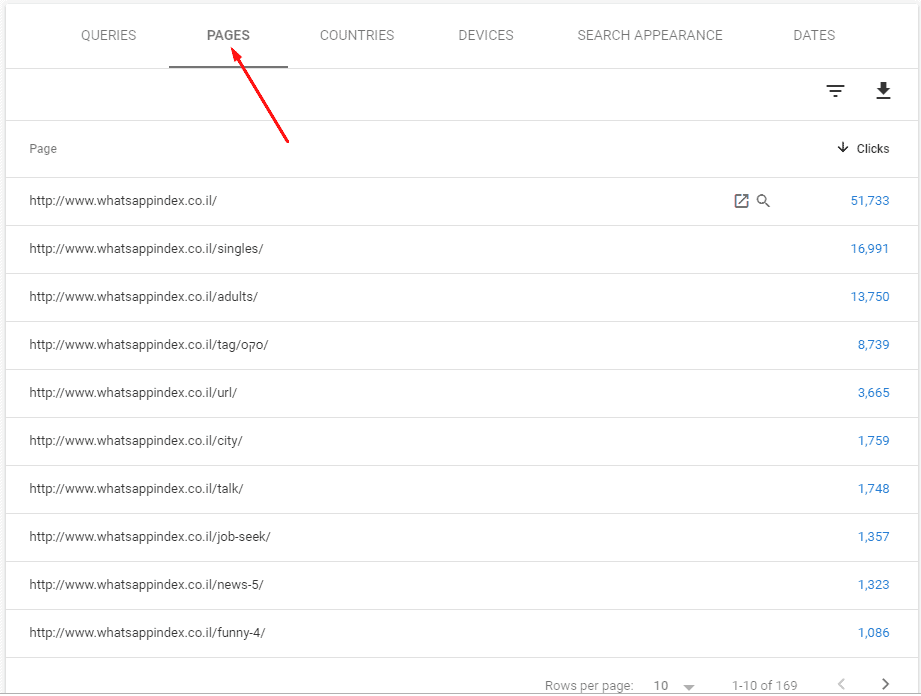Viewport: 921px width, 696px height.
Task: Open the Devices tab
Action: [x=486, y=35]
